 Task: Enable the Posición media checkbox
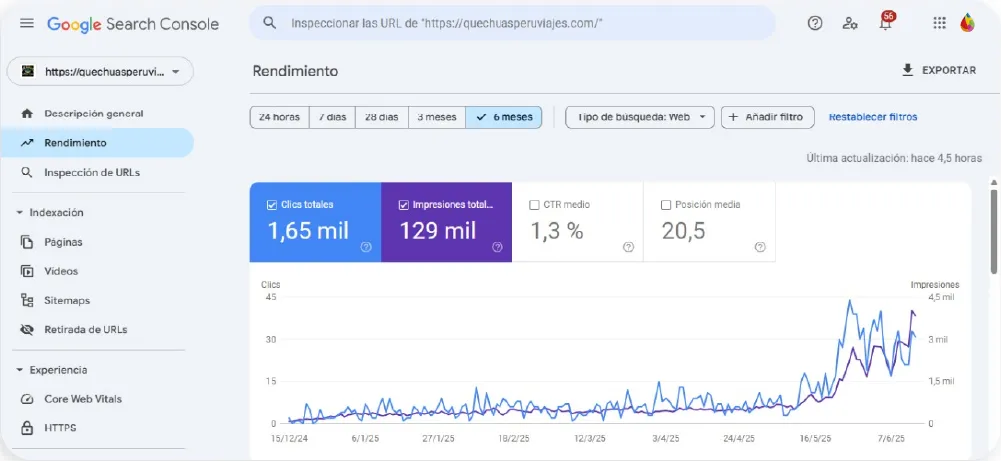tap(666, 205)
